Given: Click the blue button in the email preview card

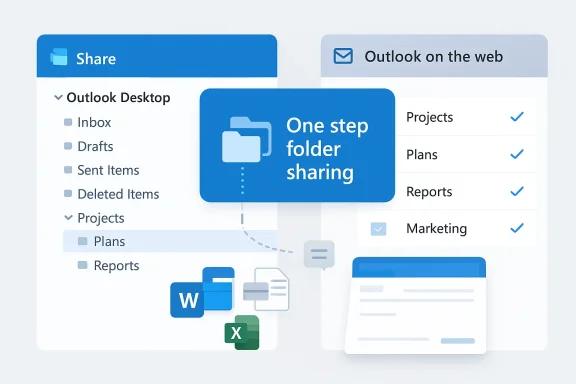Looking at the screenshot, I should pos(458,341).
